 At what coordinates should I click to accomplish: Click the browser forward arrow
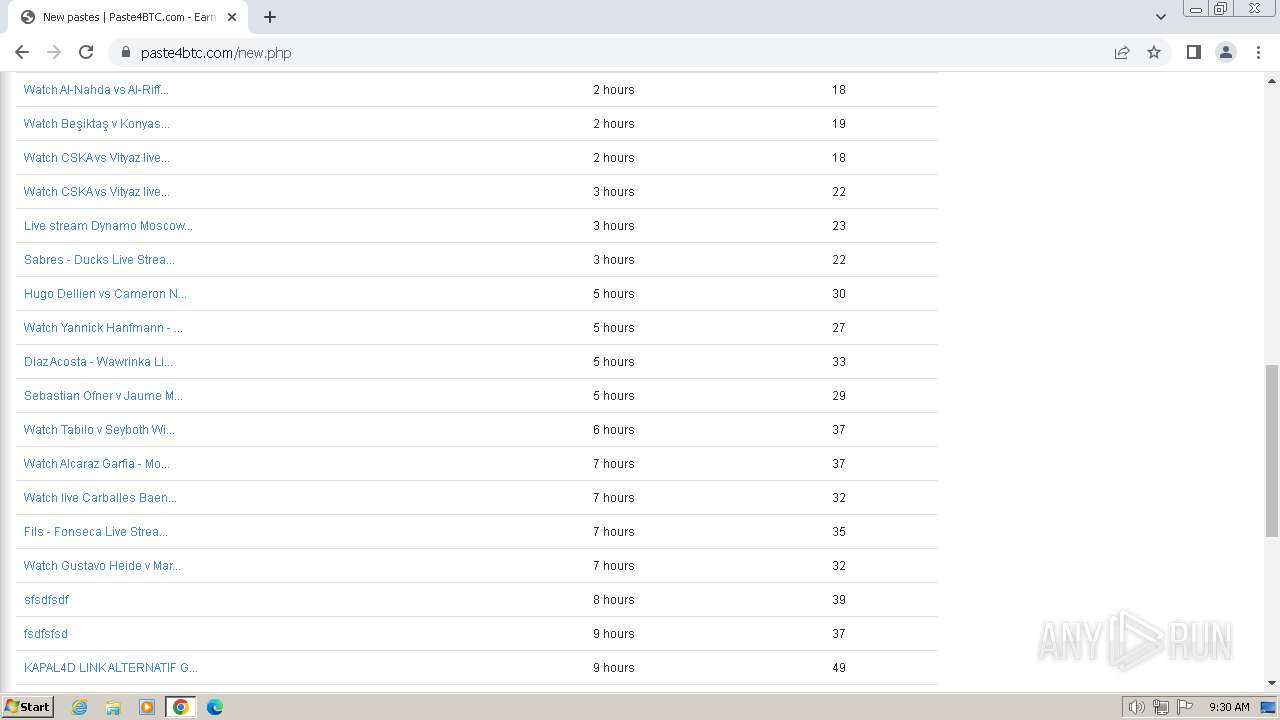pyautogui.click(x=54, y=52)
